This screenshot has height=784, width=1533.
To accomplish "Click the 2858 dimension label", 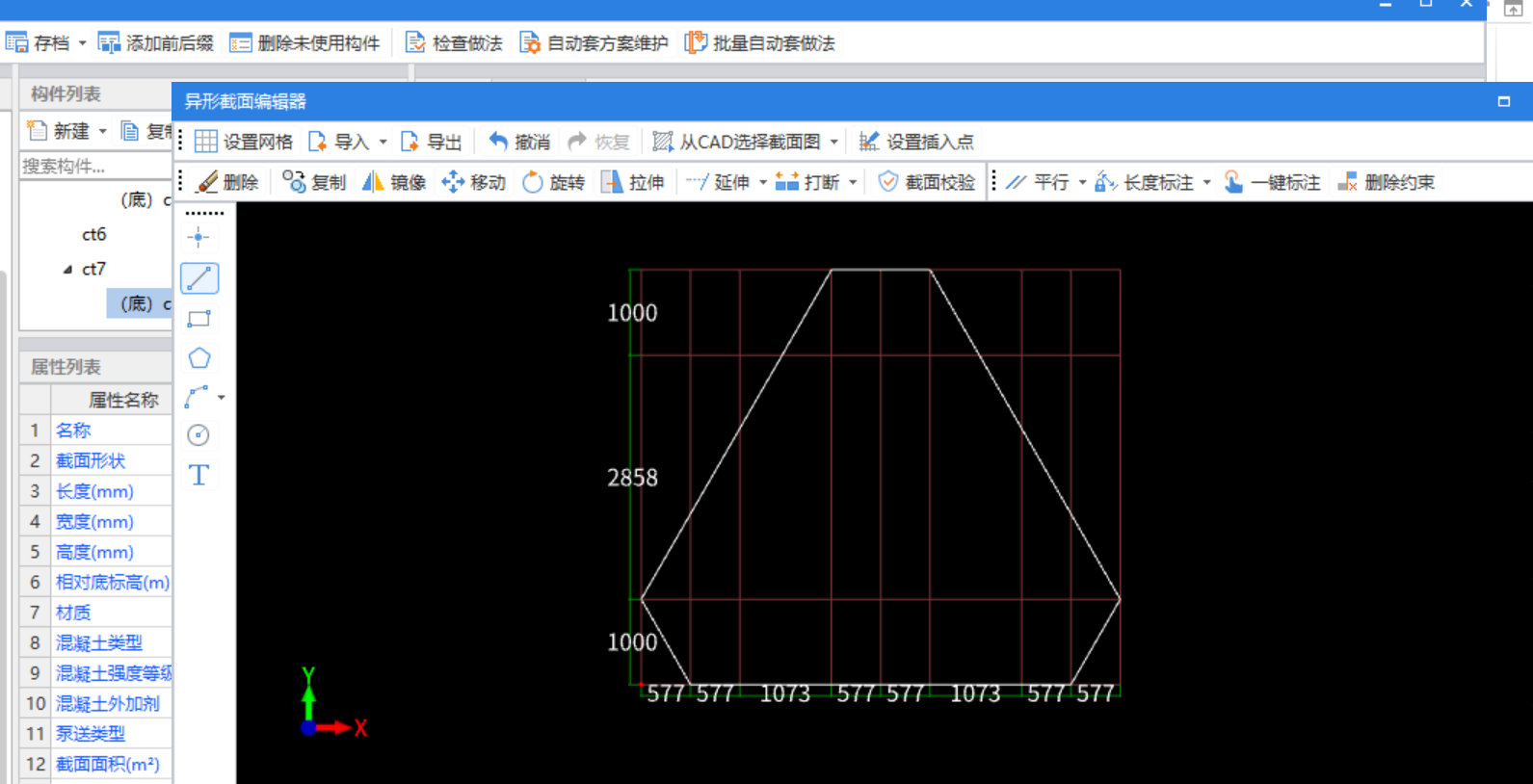I will 632,478.
